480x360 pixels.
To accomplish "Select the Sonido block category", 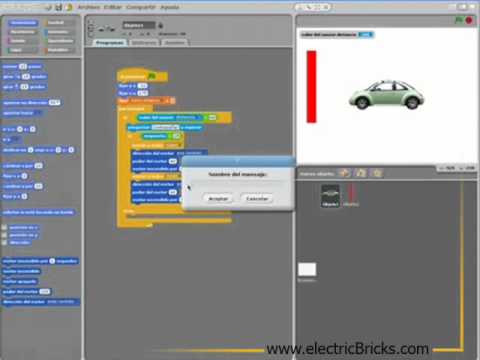I will click(23, 41).
